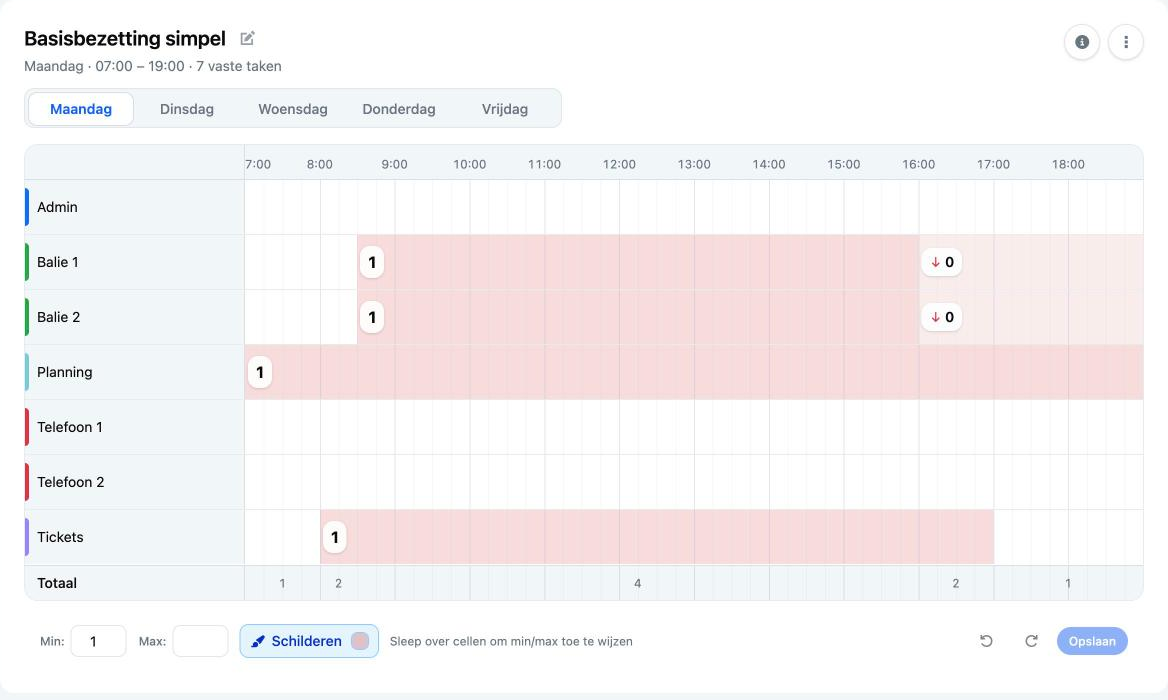Click the Totaal value '4'
The image size is (1168, 700).
pyautogui.click(x=638, y=583)
